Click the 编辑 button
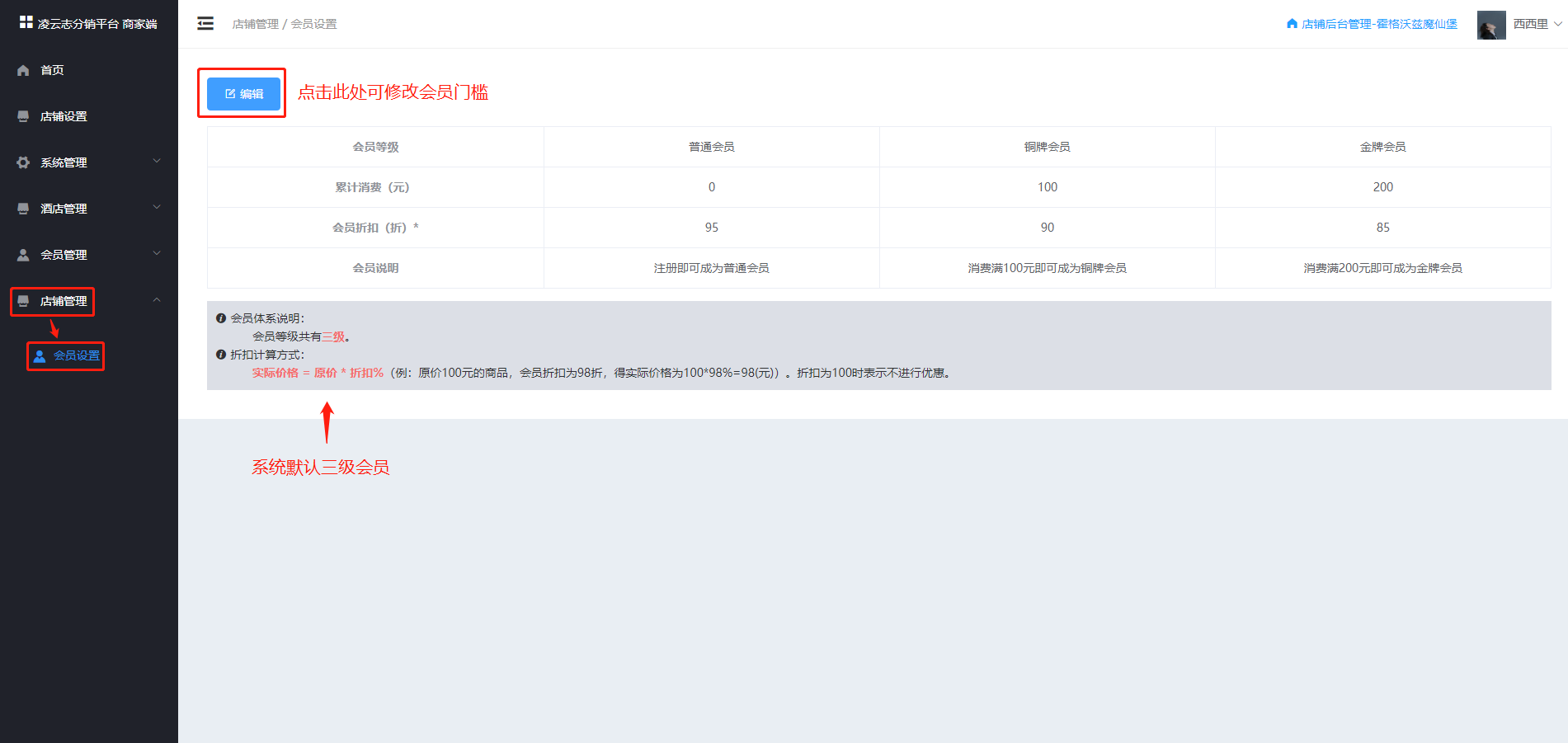Image resolution: width=1568 pixels, height=743 pixels. point(244,94)
